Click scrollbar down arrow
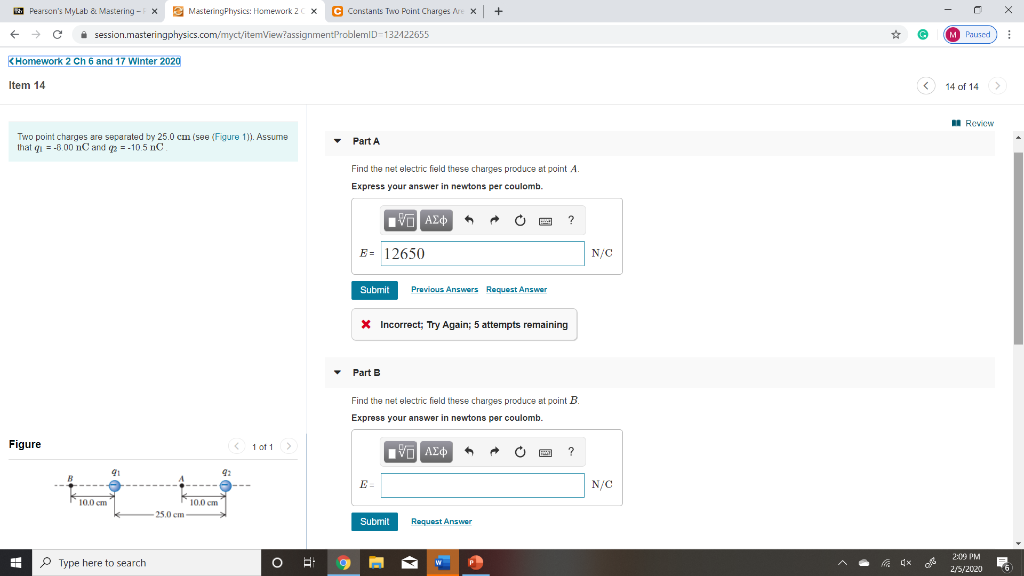This screenshot has width=1024, height=576. pos(1018,543)
